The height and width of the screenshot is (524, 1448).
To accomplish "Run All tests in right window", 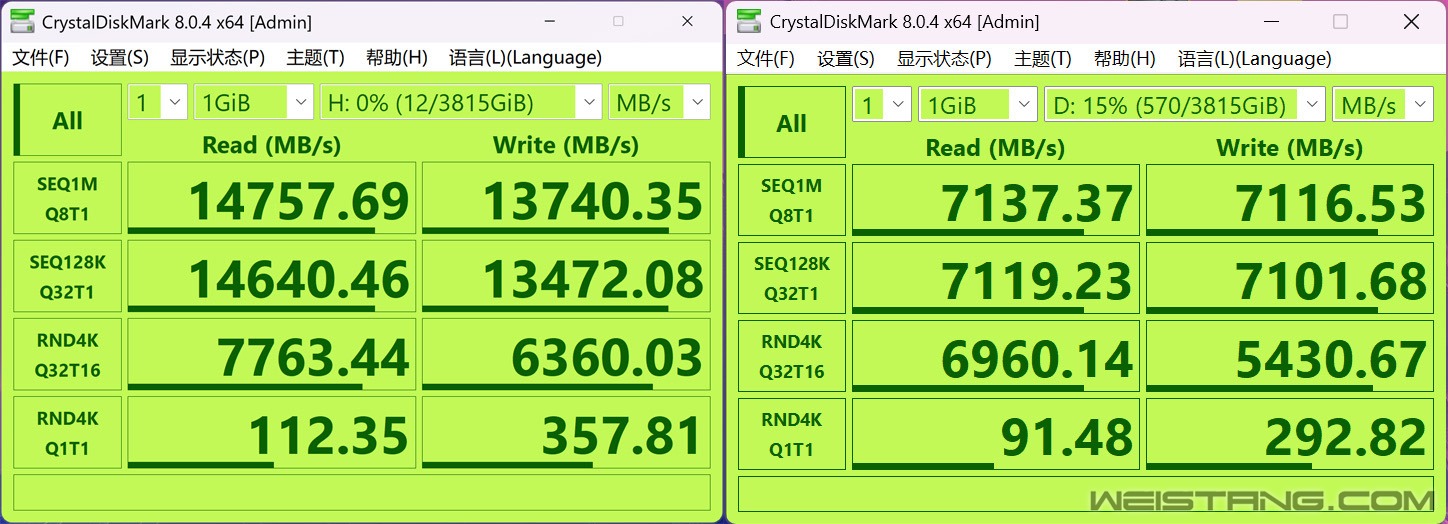I will (791, 123).
